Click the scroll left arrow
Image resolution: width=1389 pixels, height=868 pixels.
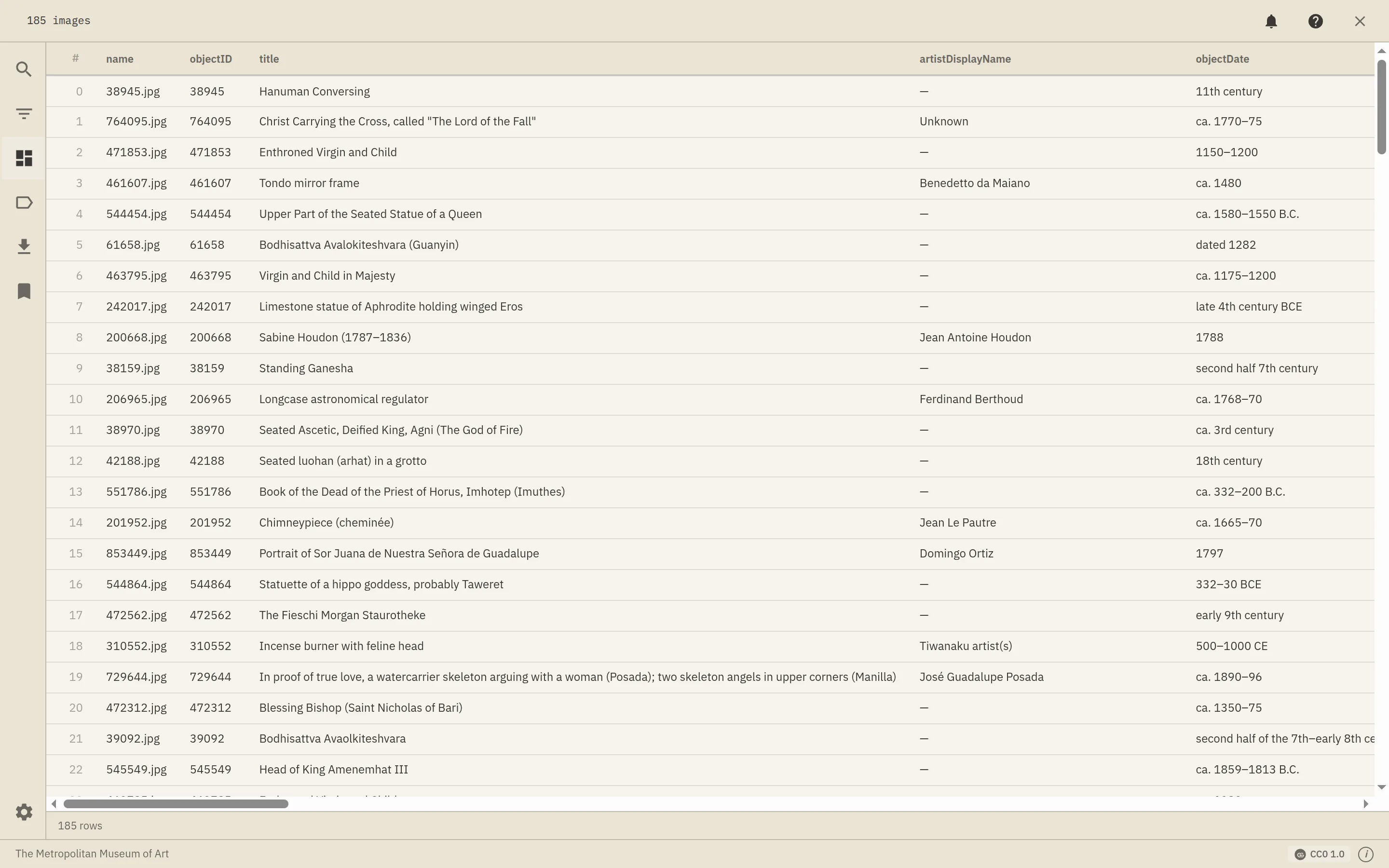[54, 804]
